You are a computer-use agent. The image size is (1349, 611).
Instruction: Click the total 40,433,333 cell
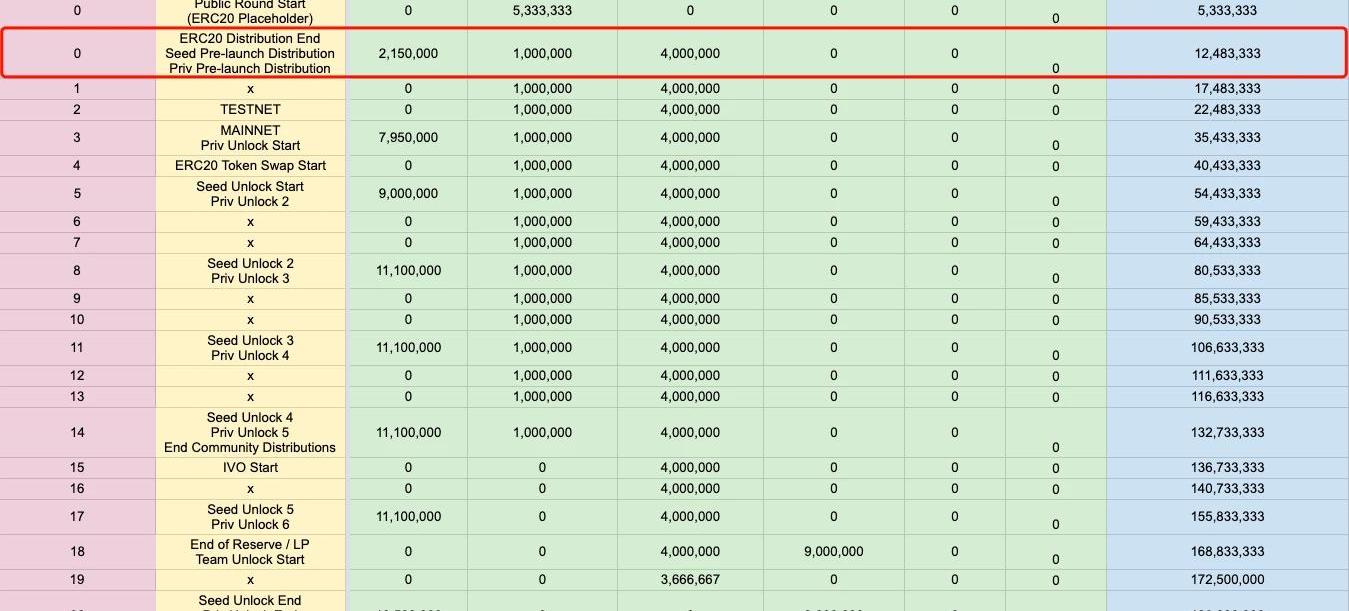click(1227, 165)
